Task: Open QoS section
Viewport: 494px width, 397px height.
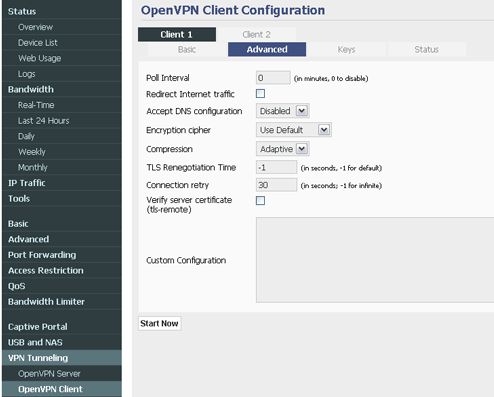Action: [62, 286]
